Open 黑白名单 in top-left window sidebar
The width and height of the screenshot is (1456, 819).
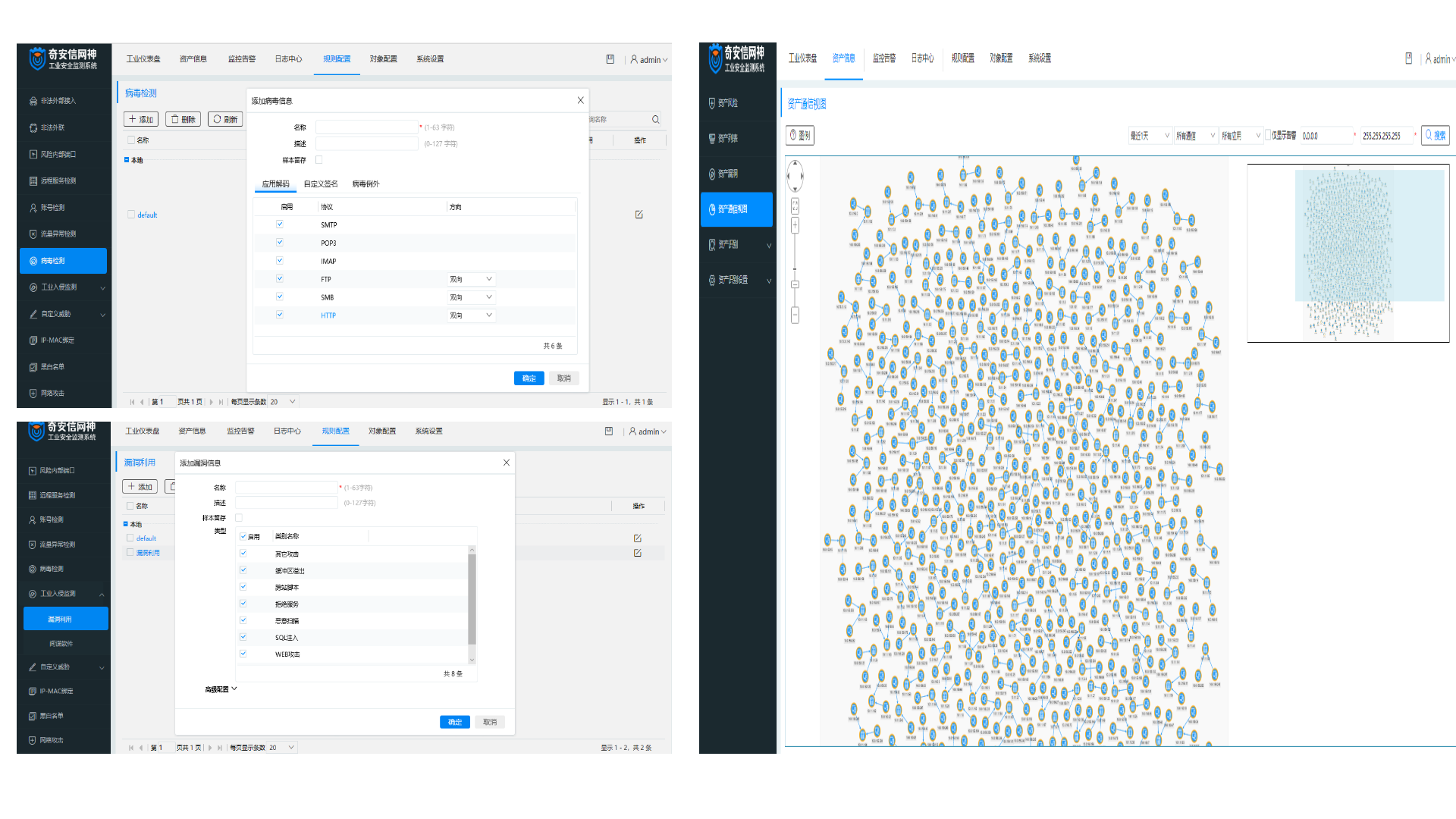52,367
